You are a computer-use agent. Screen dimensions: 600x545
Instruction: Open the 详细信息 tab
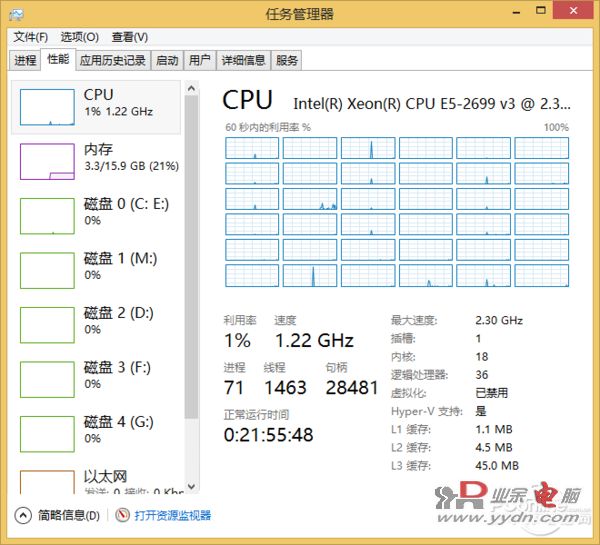pyautogui.click(x=243, y=60)
